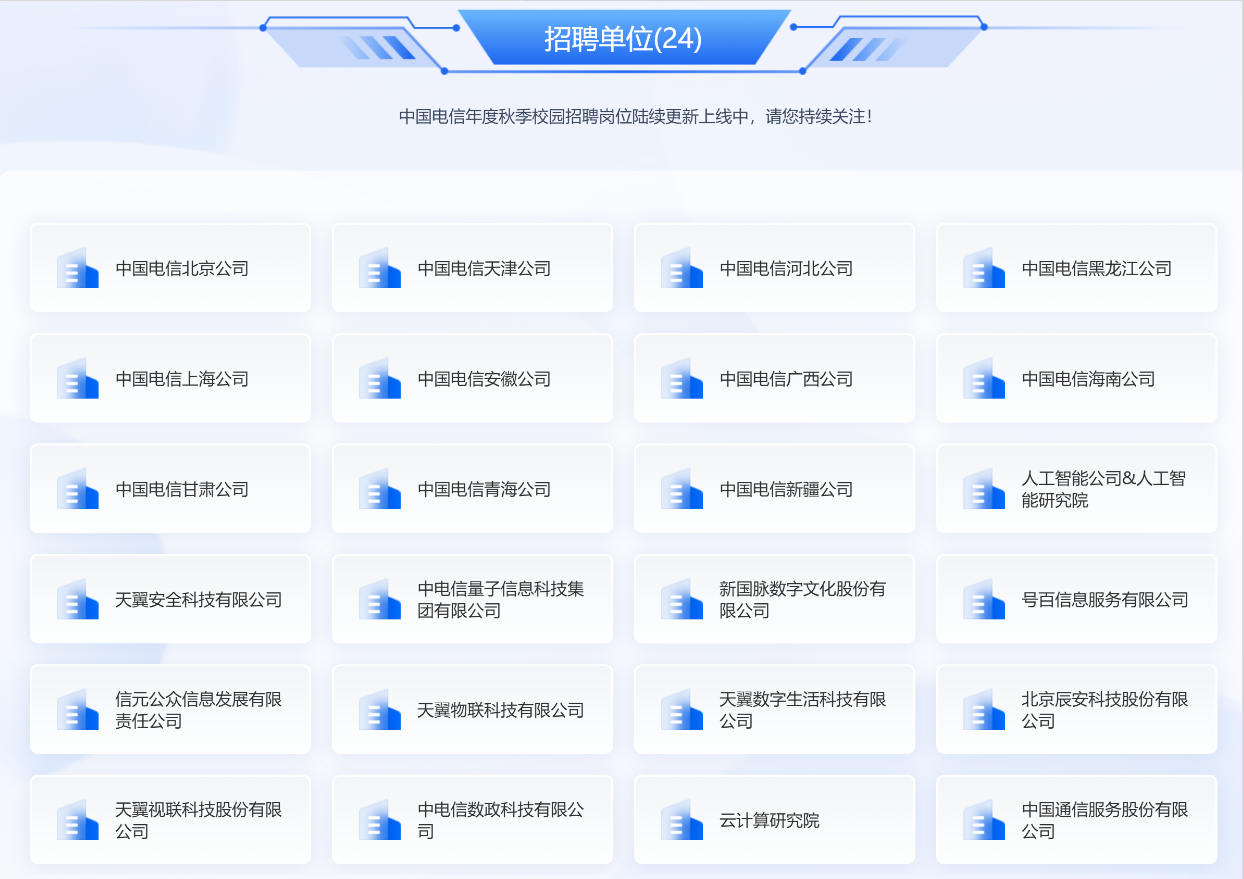
Task: Open 中国通信服务股份有限公司 text link
Action: click(1105, 820)
